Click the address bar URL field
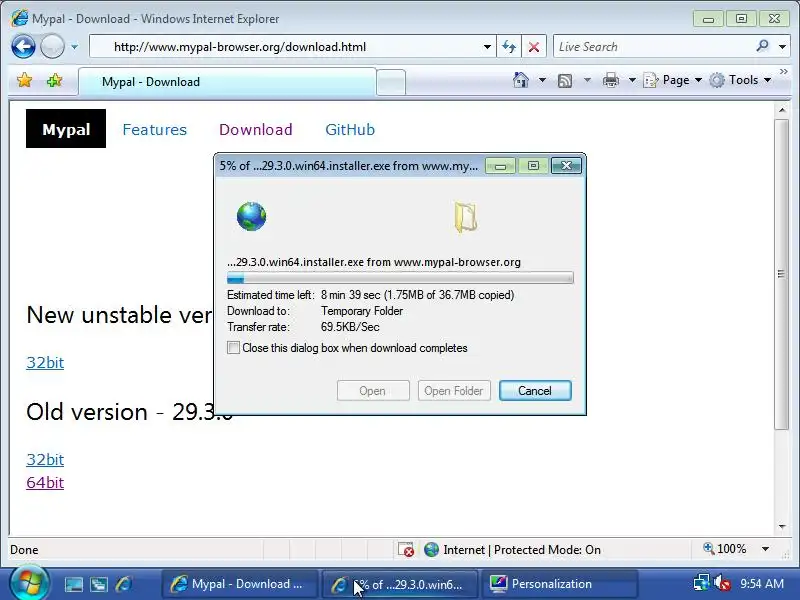Image resolution: width=800 pixels, height=600 pixels. tap(286, 47)
